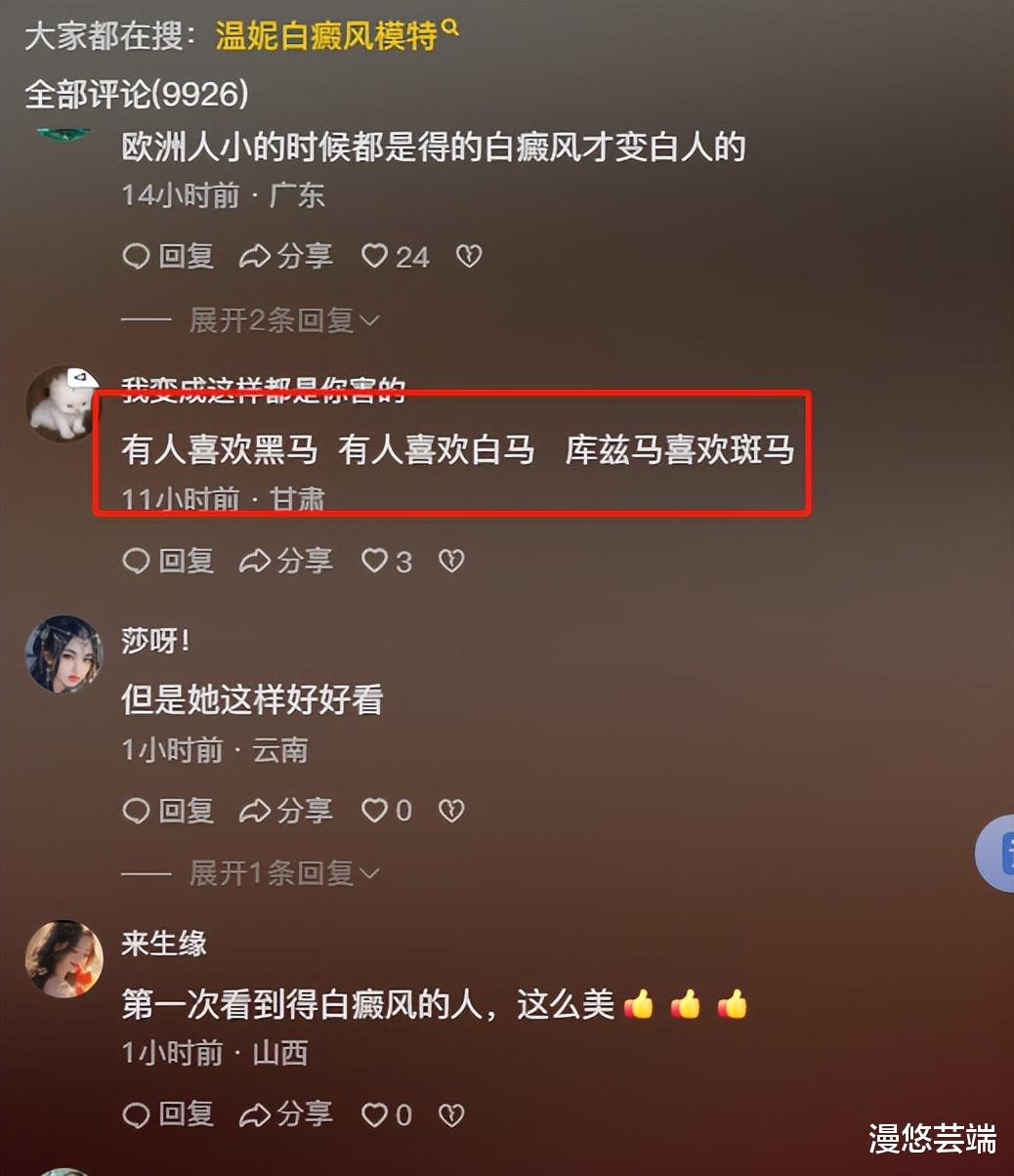Open username 莎呀! profile
Image resolution: width=1014 pixels, height=1176 pixels.
coord(155,641)
